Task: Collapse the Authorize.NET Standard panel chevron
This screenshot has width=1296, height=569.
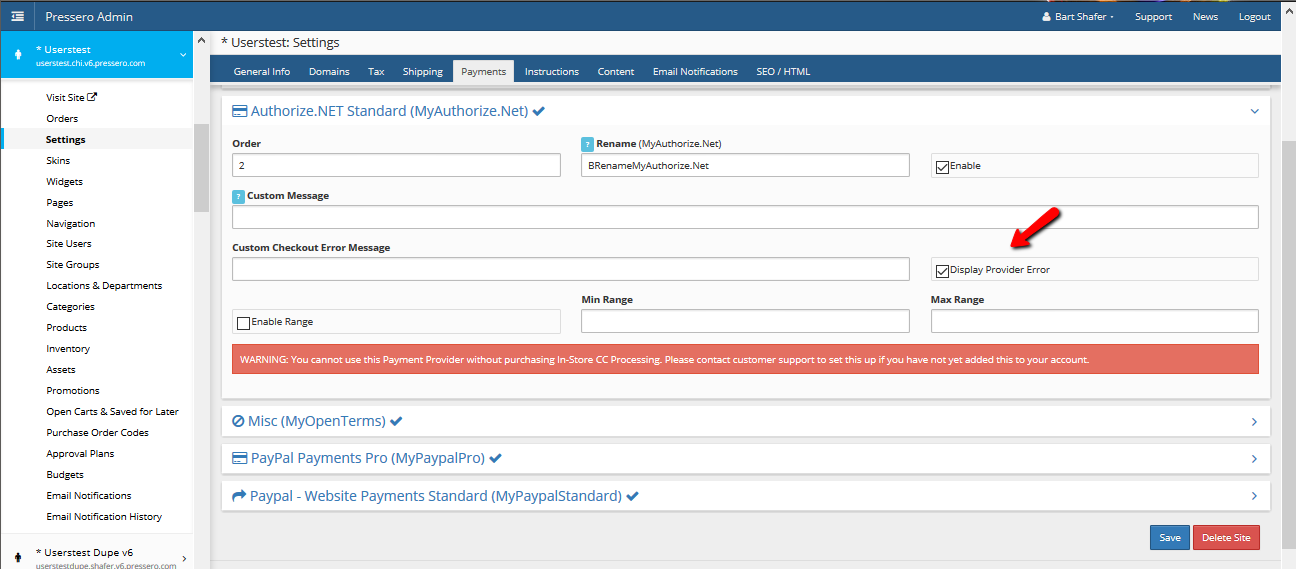Action: click(1254, 112)
